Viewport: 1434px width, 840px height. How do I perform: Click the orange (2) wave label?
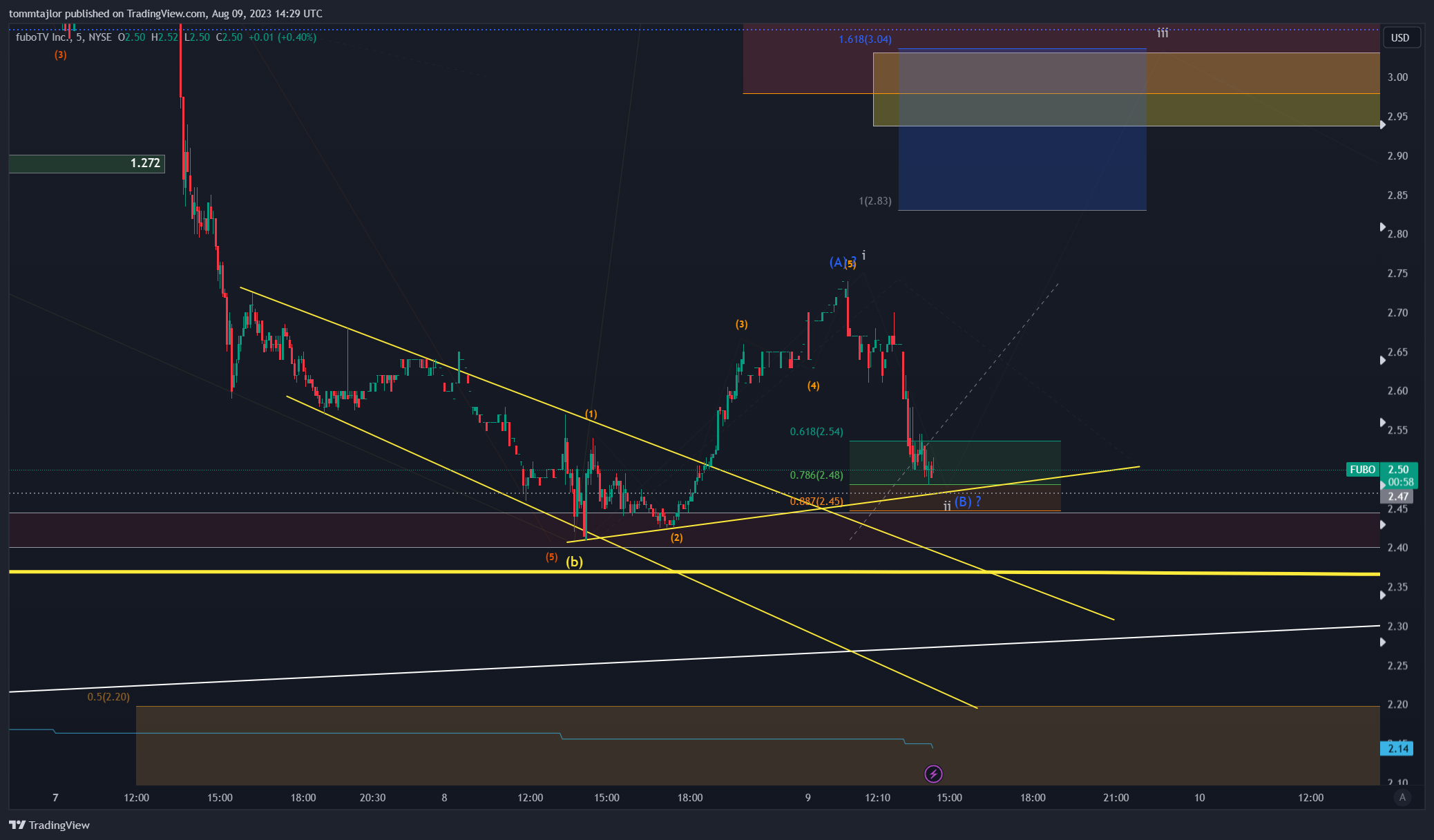pos(677,537)
